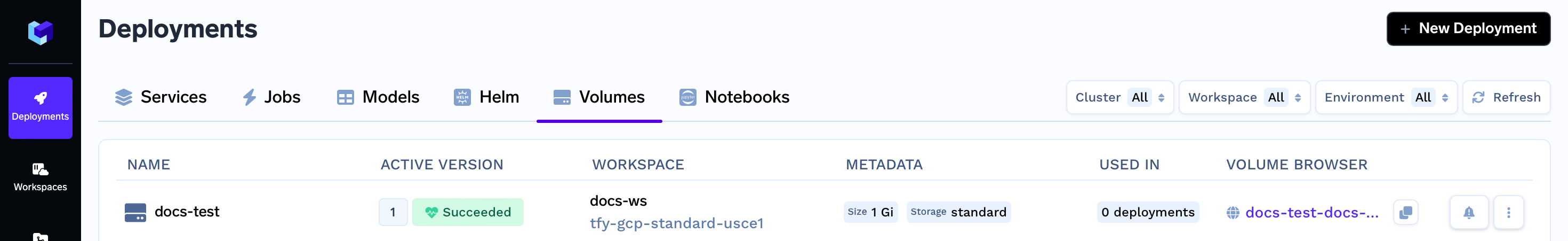Open Workspaces in the sidebar

(x=40, y=177)
